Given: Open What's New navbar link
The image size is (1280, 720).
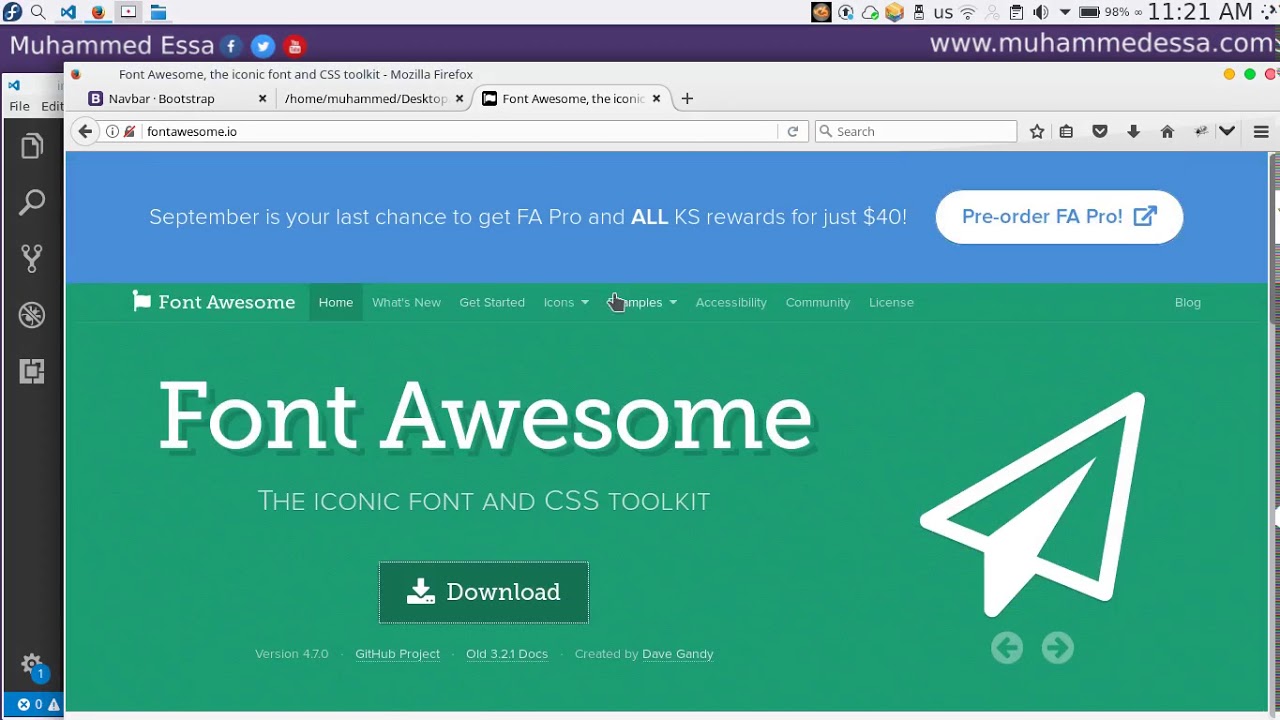Looking at the screenshot, I should point(406,302).
